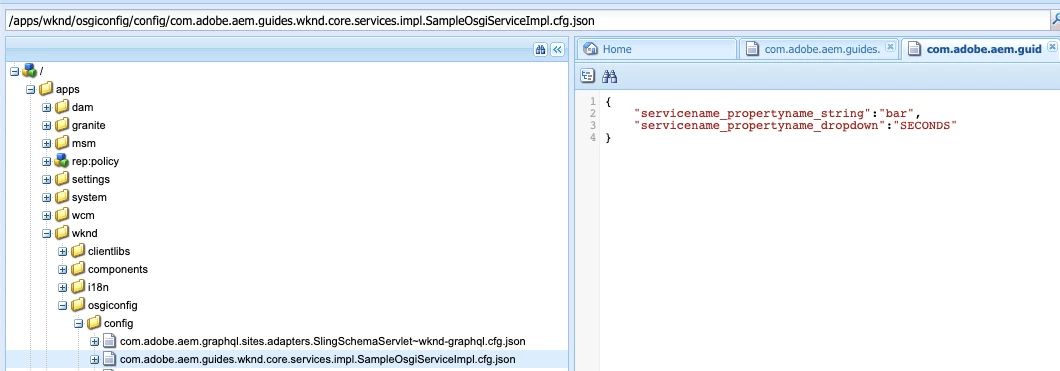Screen dimensions: 1060x371
Task: Expand the granite folder
Action: coord(46,126)
